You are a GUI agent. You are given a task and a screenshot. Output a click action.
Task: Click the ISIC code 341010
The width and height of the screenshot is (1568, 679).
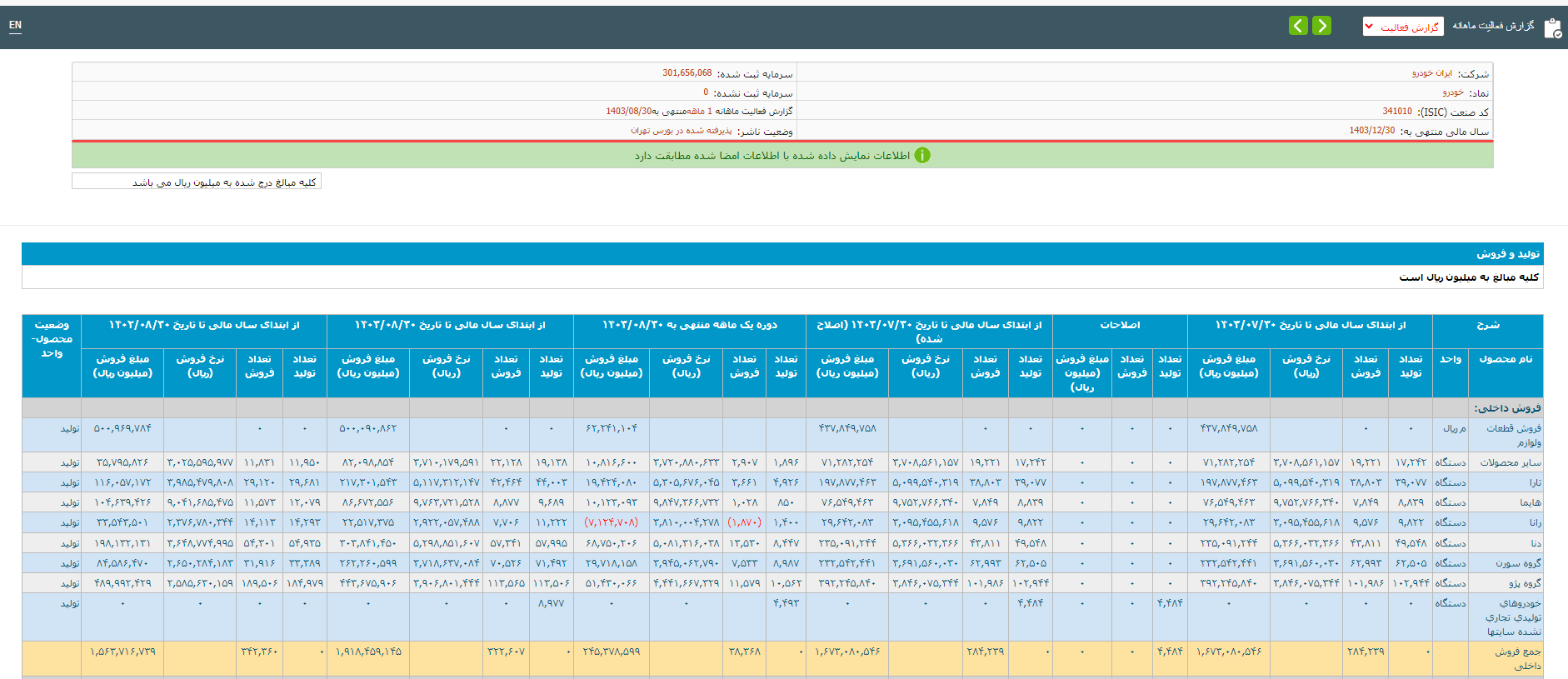(x=1397, y=112)
